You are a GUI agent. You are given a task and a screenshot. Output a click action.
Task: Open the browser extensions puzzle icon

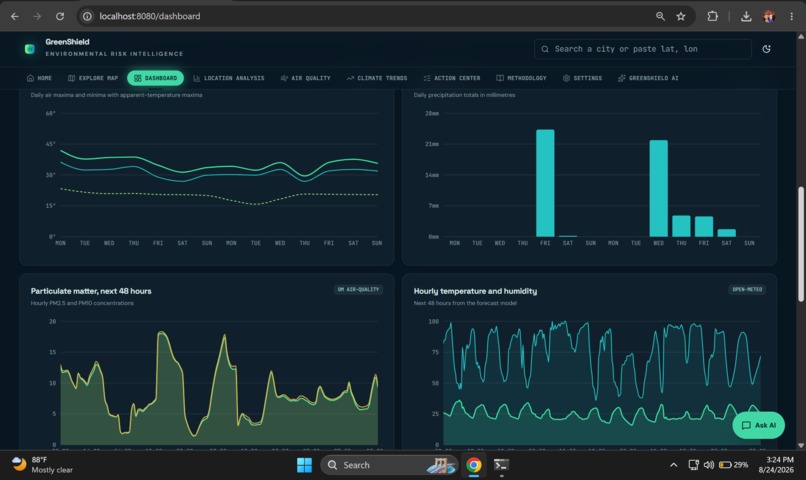tap(712, 16)
